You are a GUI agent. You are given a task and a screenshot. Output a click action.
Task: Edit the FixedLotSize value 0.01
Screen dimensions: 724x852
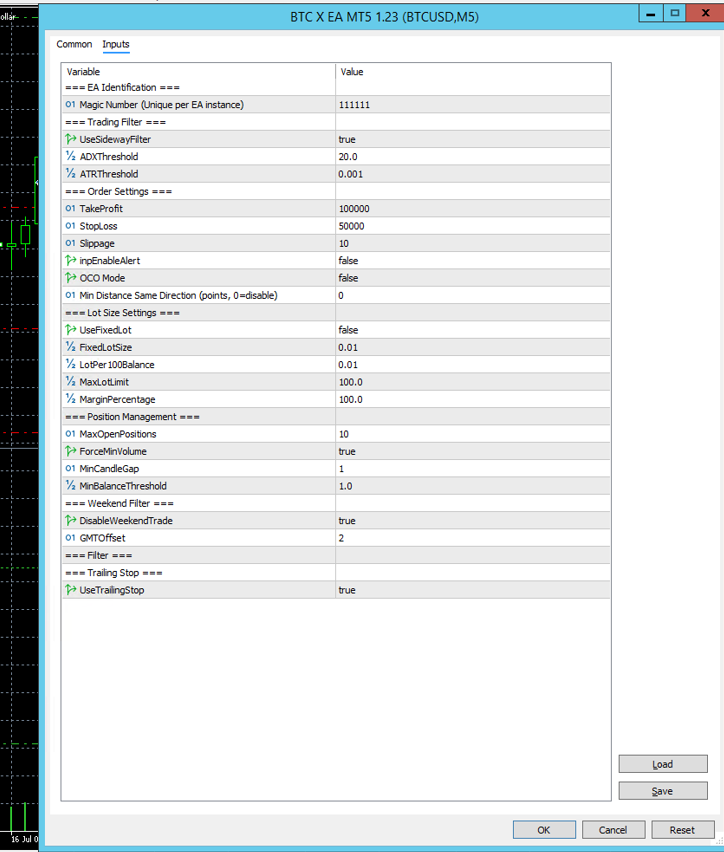pos(473,347)
